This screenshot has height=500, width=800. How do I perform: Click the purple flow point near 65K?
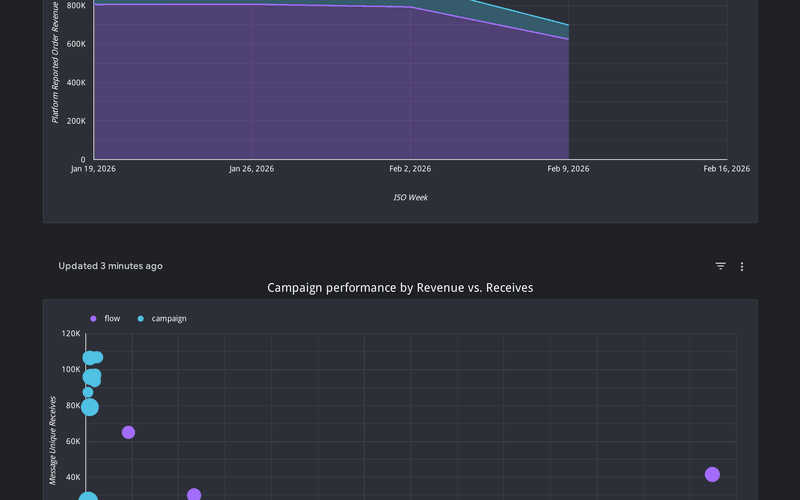coord(128,432)
